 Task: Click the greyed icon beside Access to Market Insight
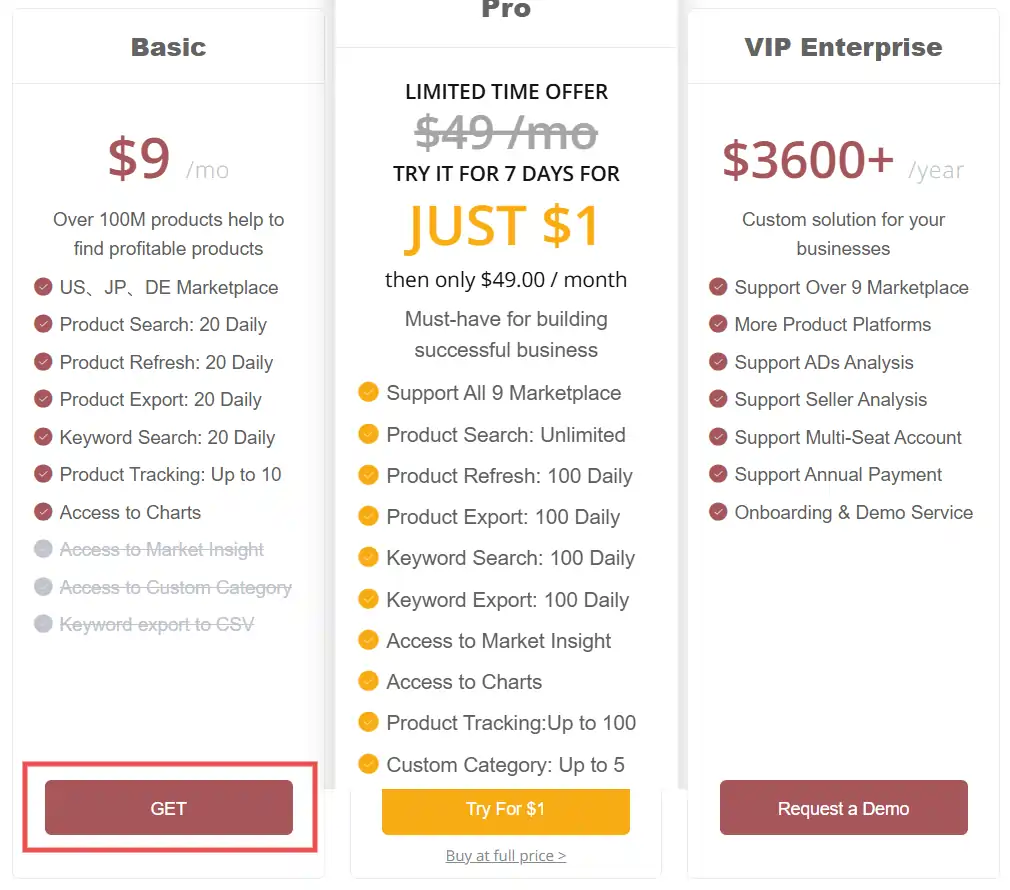click(x=43, y=549)
